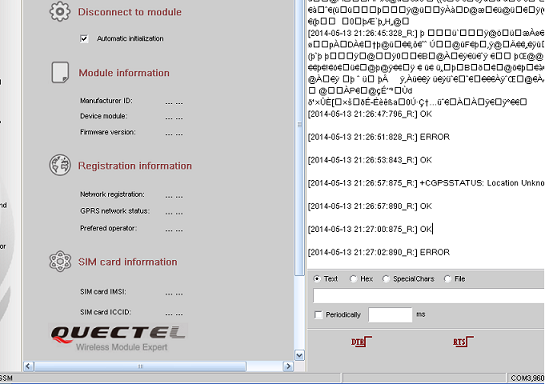Click the Wireless Module Expert tagline
Viewport: 557px width, 384px height.
pyautogui.click(x=121, y=347)
